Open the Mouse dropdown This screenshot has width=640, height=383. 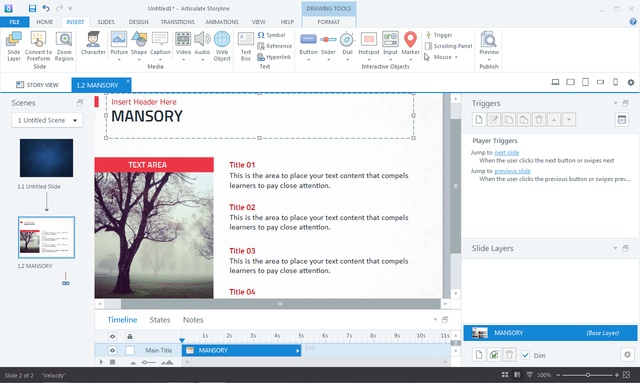point(456,57)
